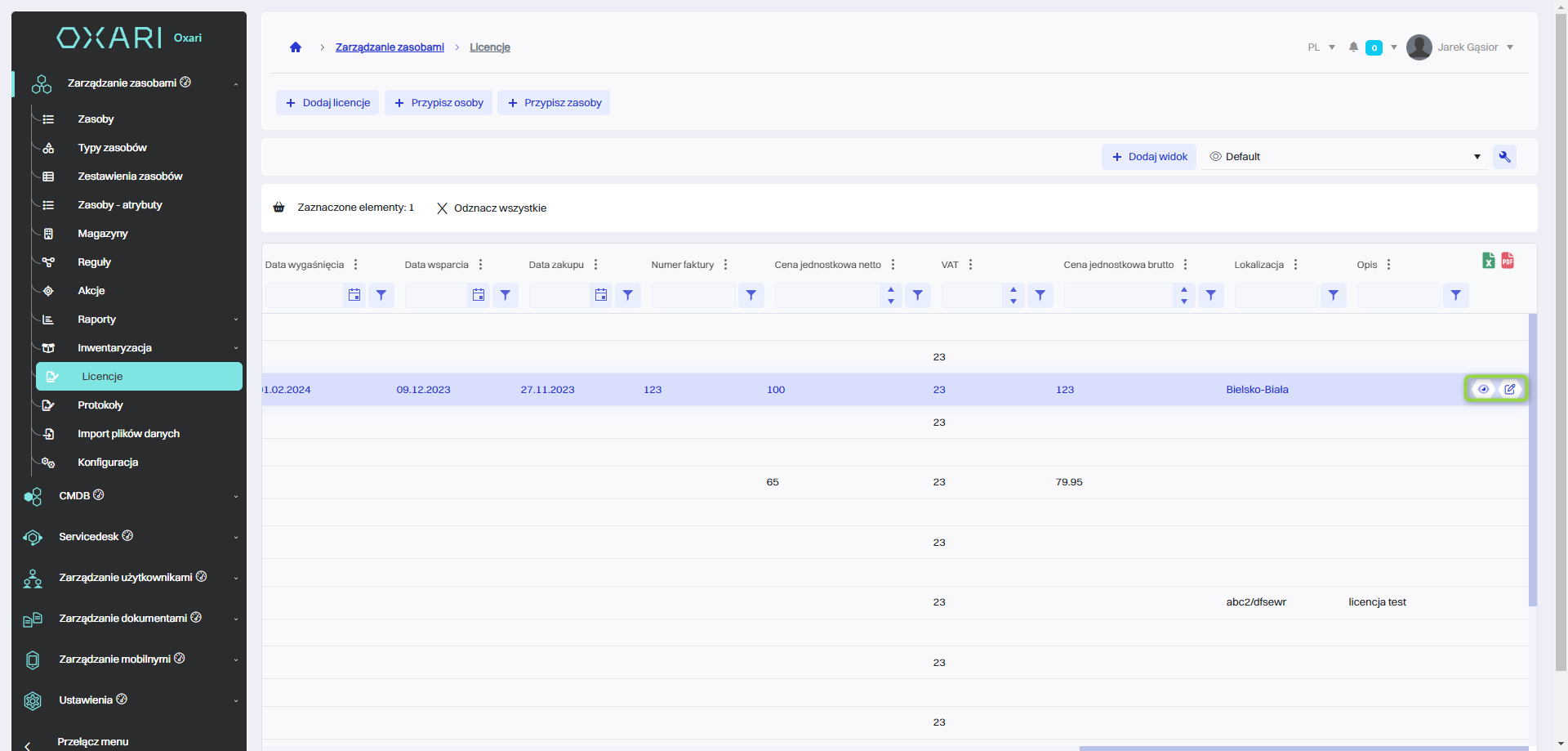Export the table to PDF

tap(1508, 261)
